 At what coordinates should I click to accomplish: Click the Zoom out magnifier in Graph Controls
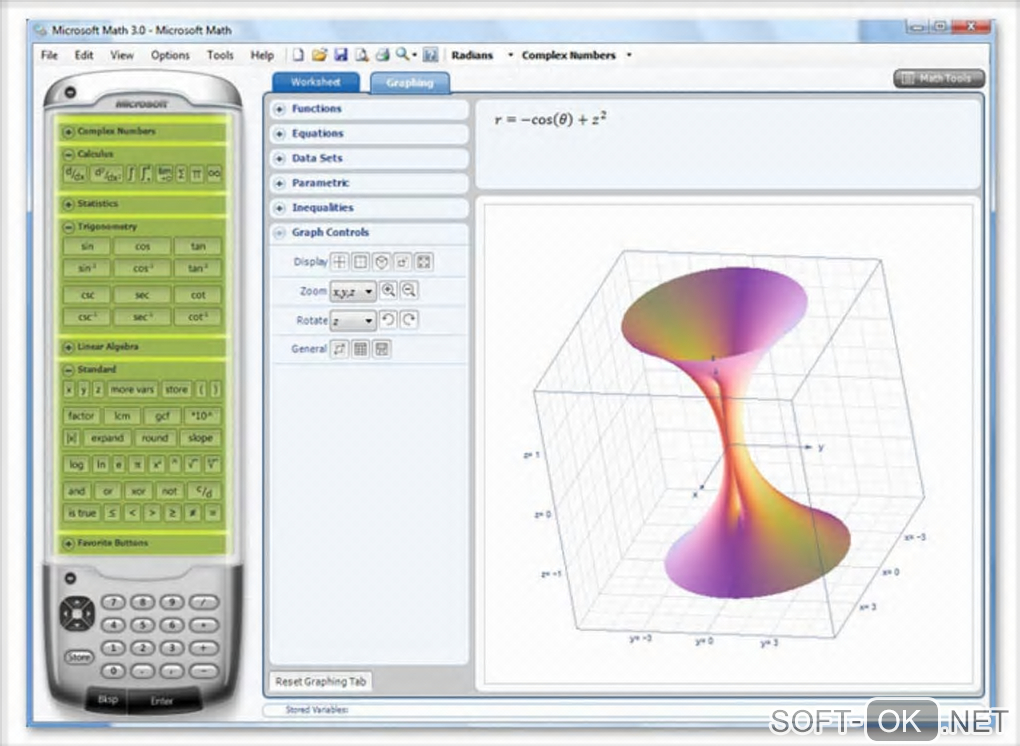(x=409, y=290)
